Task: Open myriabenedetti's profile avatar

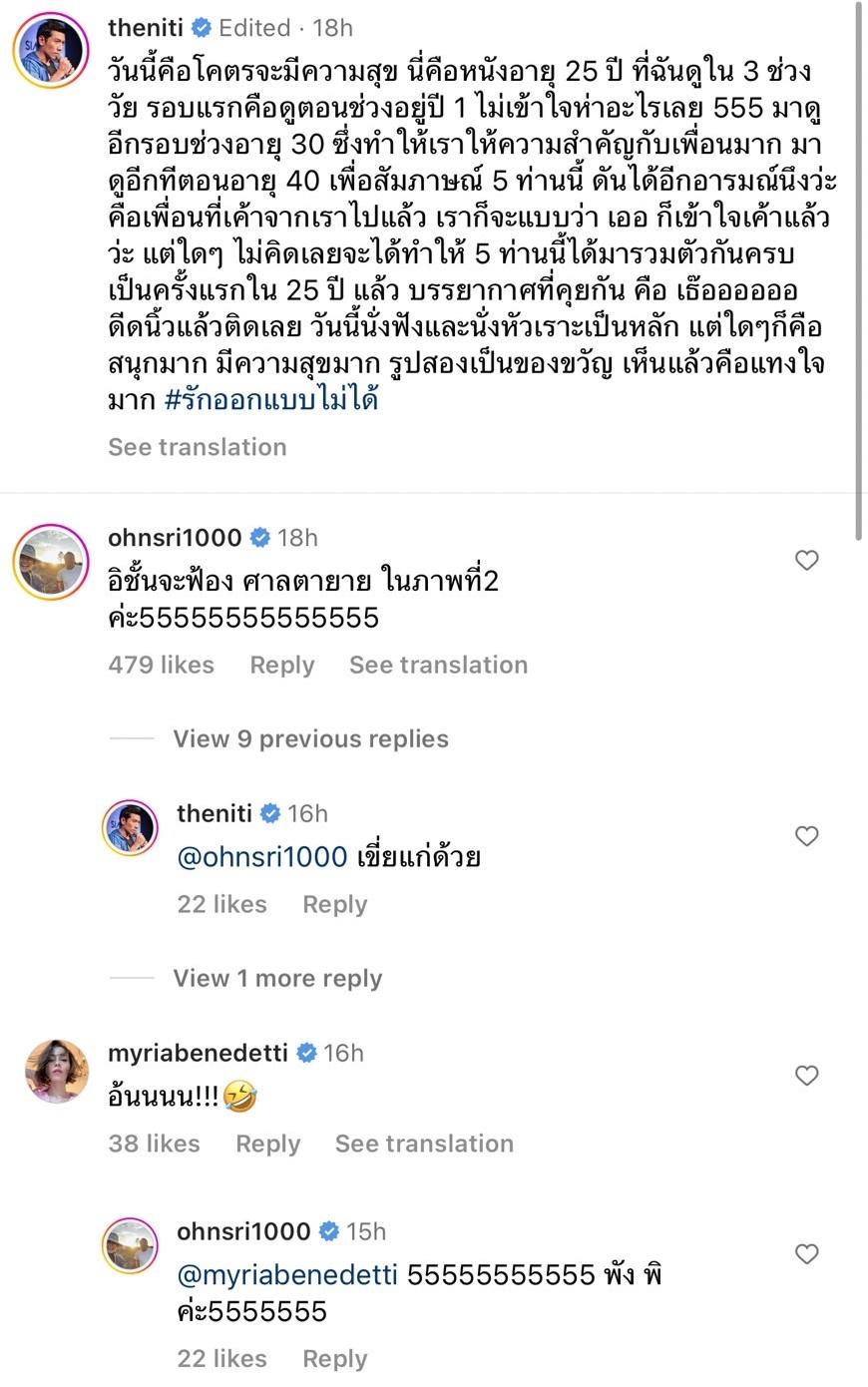Action: click(x=57, y=1071)
